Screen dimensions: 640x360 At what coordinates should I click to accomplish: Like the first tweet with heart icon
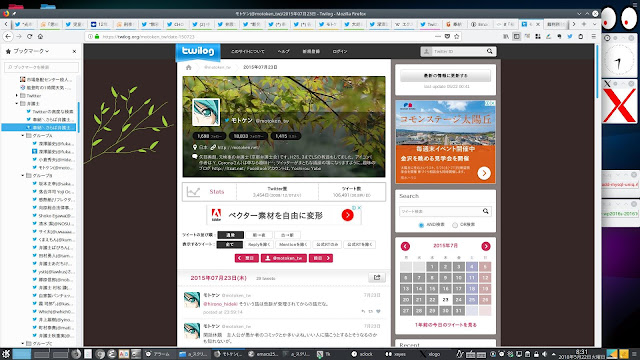pos(378,311)
